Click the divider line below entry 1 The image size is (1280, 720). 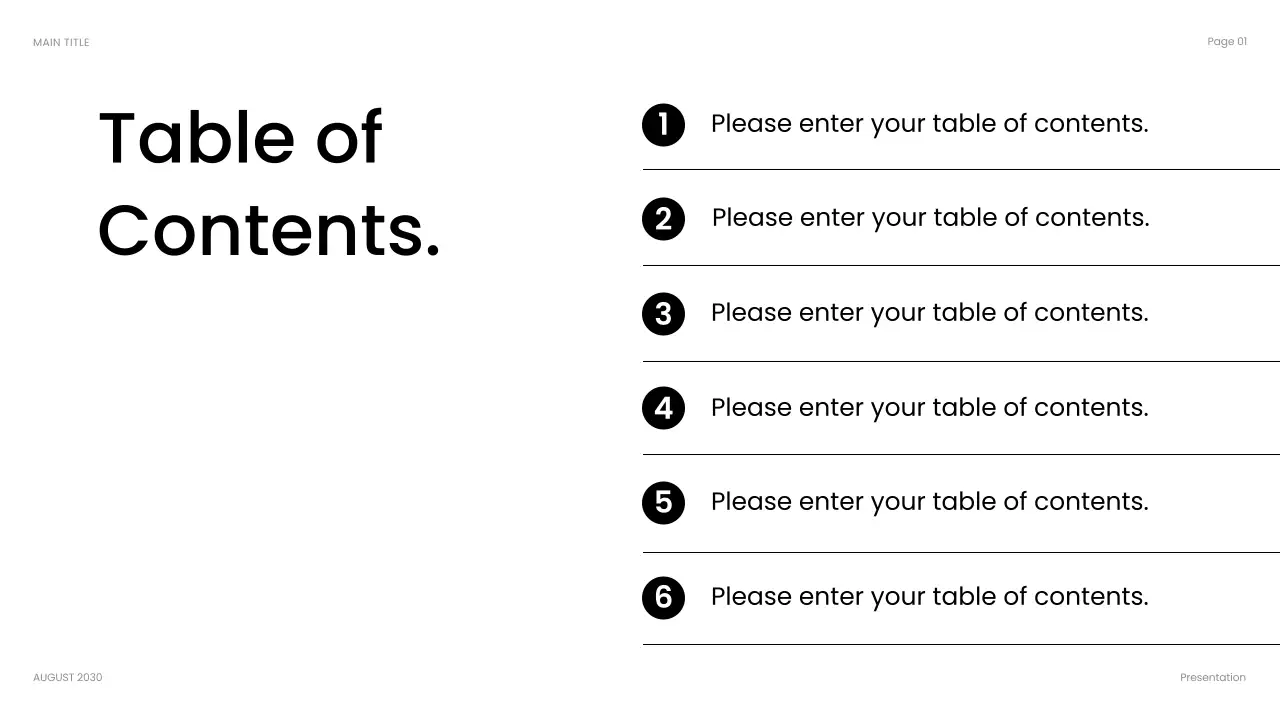click(960, 170)
